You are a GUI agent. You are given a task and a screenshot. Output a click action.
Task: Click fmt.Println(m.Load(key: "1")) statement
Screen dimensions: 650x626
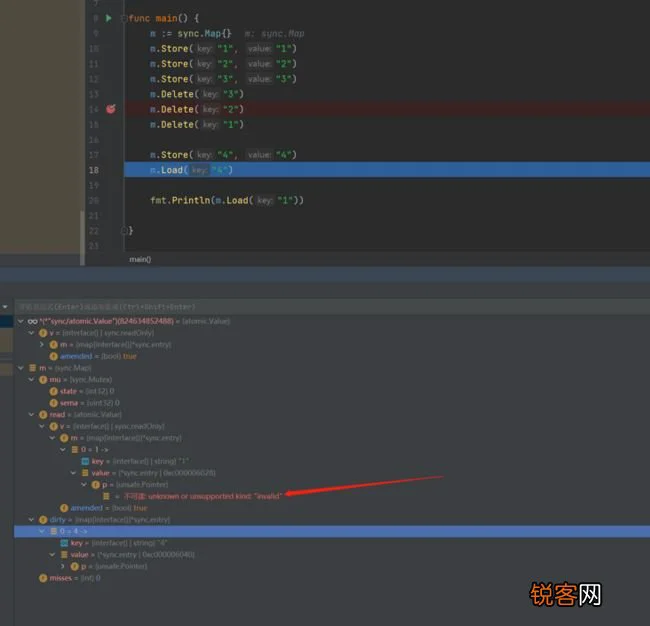click(x=227, y=200)
